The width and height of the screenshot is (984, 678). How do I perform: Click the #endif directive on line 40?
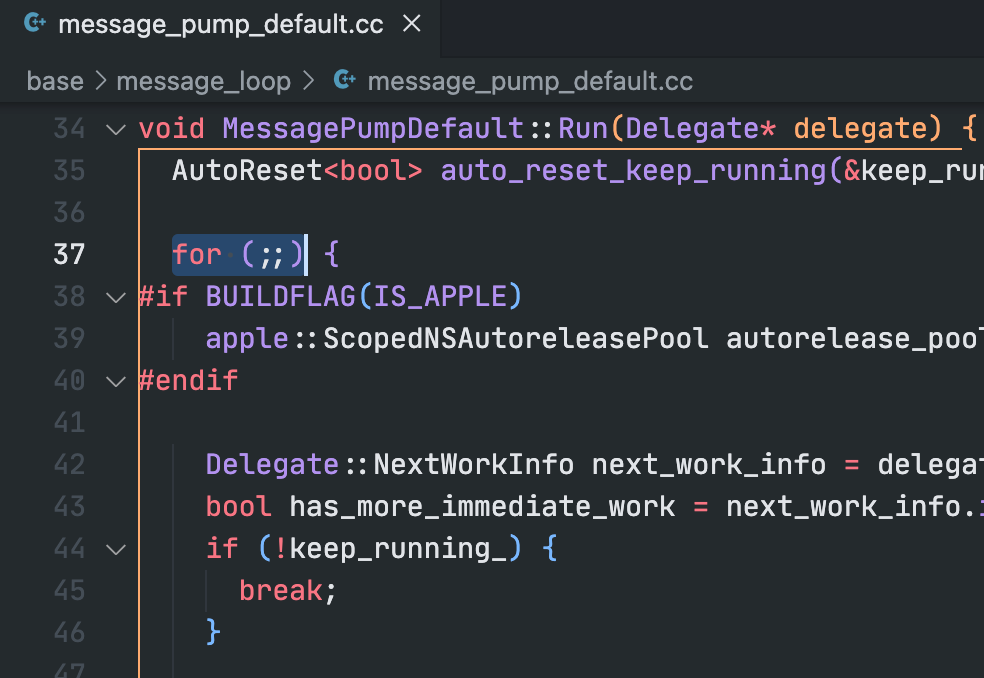188,381
